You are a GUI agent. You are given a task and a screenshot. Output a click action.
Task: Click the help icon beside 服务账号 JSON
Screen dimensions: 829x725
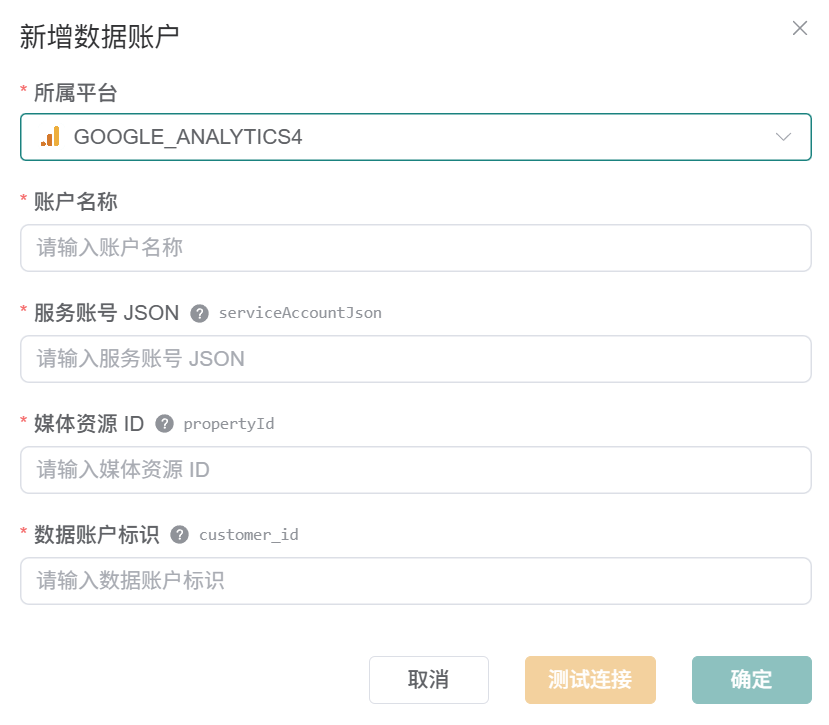199,314
